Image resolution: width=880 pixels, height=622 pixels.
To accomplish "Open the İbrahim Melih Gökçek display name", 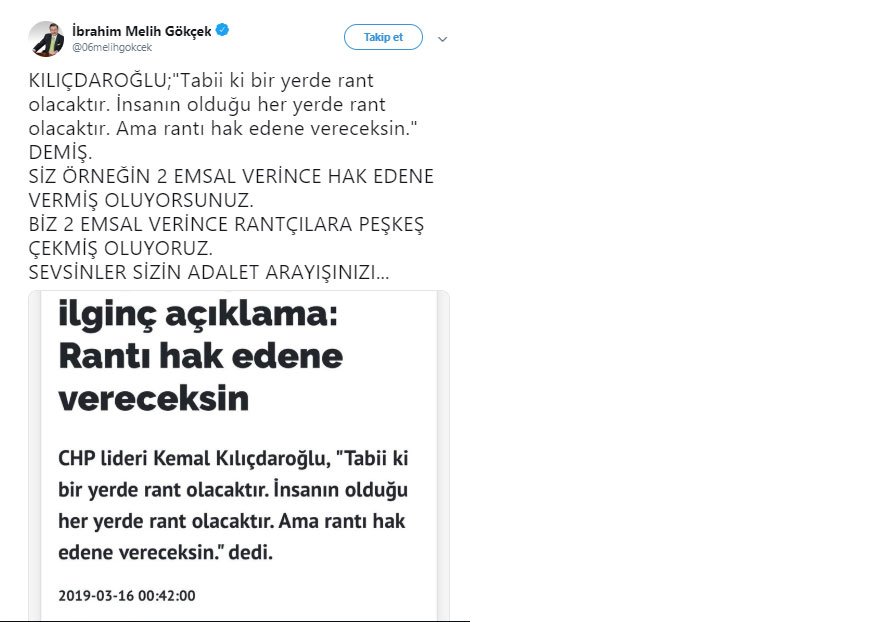I will (x=142, y=30).
